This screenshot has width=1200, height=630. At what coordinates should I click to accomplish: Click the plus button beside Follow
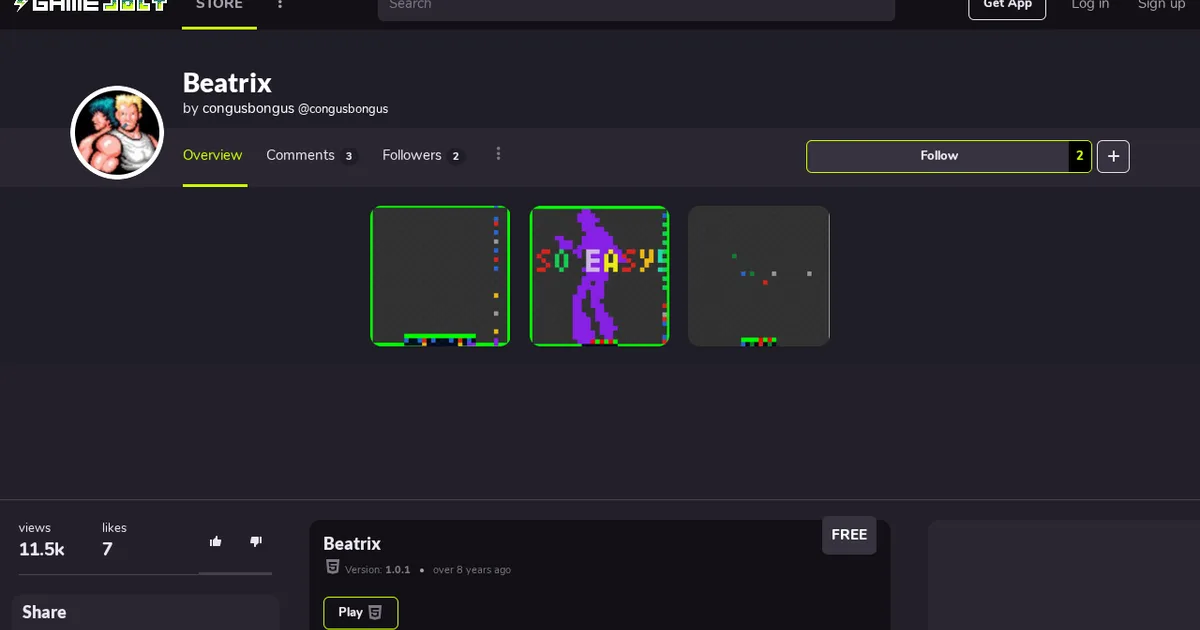[1113, 156]
